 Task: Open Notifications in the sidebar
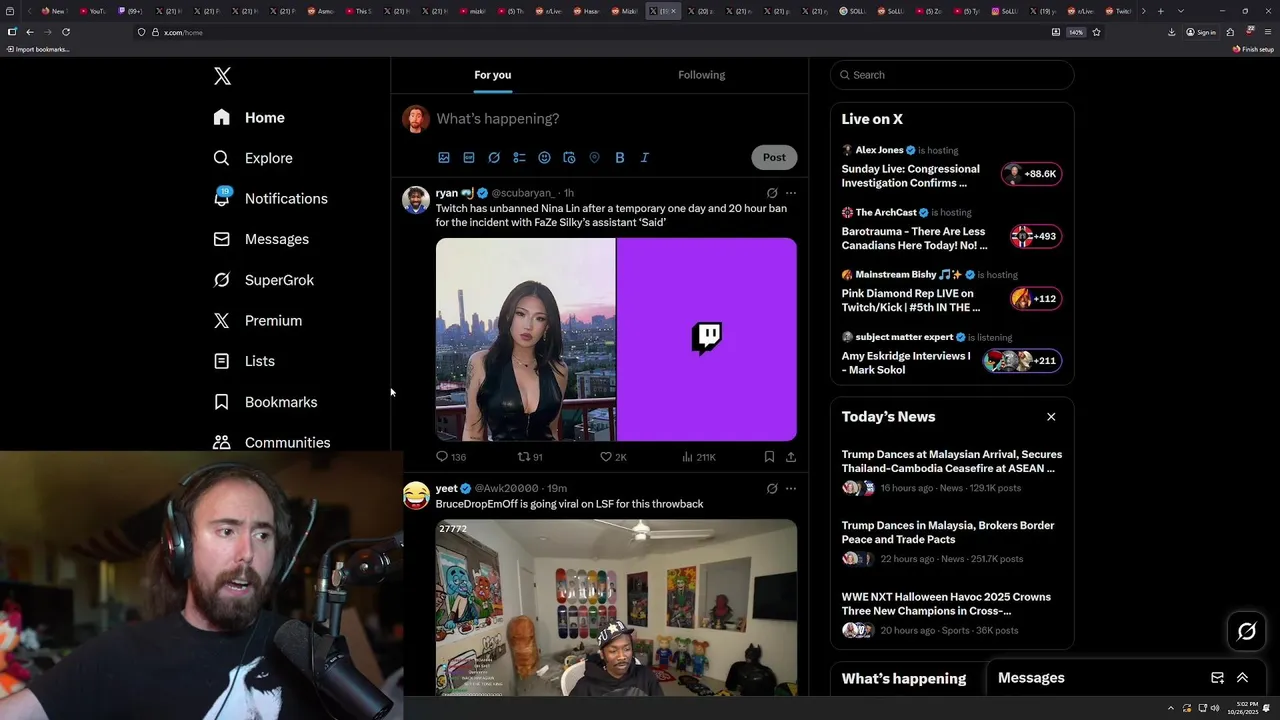(x=270, y=198)
